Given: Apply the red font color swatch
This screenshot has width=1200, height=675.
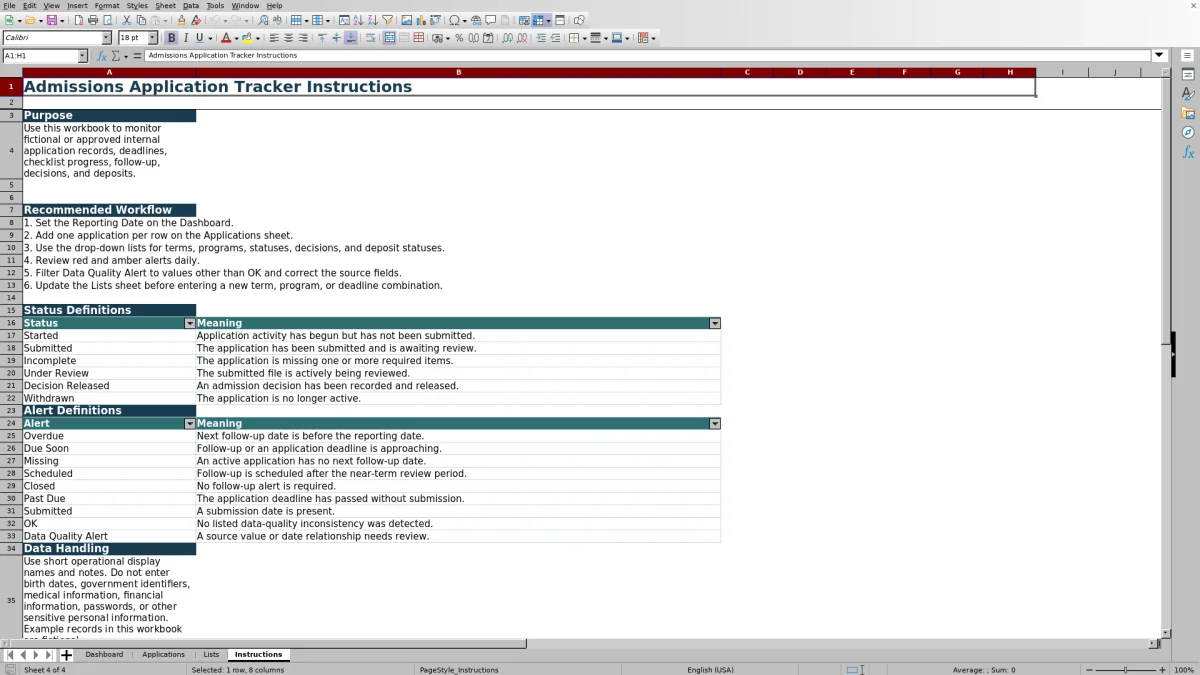Looking at the screenshot, I should (x=226, y=38).
